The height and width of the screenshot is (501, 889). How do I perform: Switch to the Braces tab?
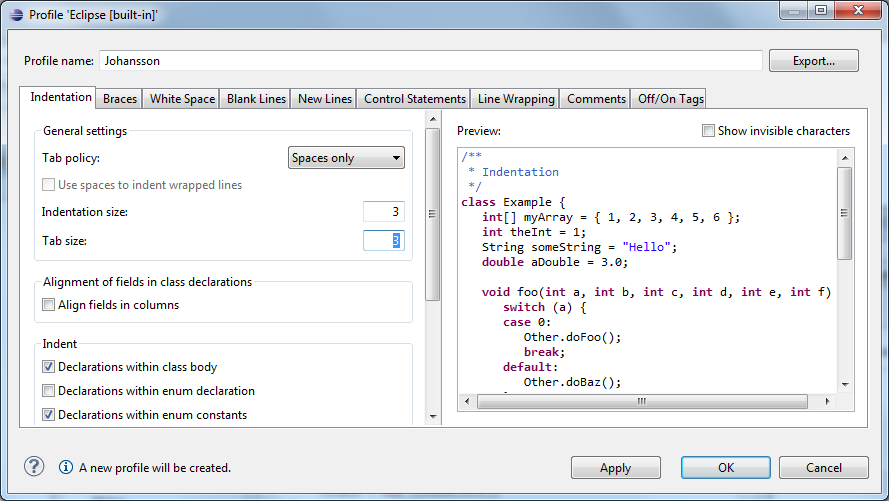click(120, 99)
